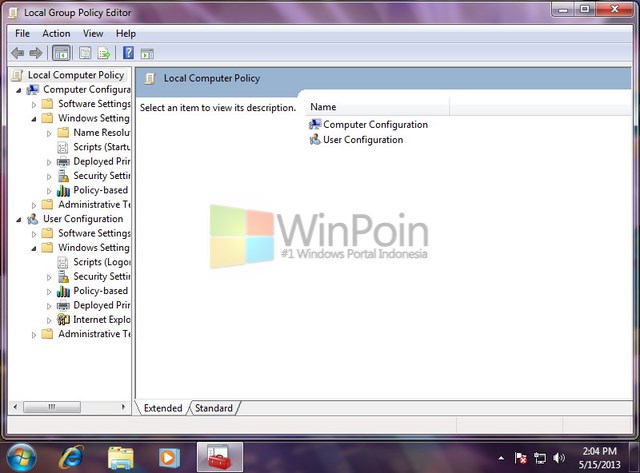
Task: Click tree pane scroll right arrow
Action: click(123, 407)
